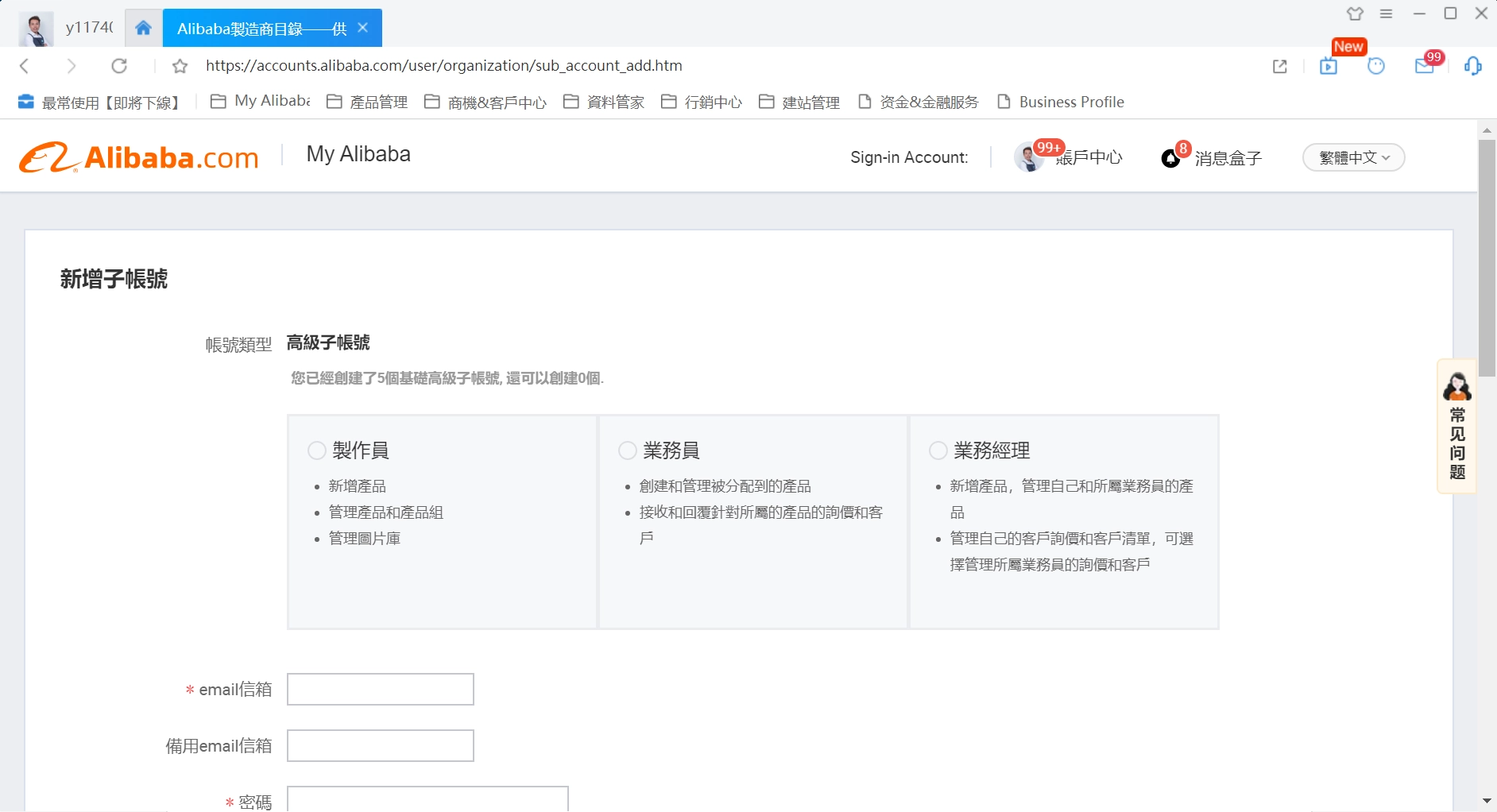
Task: Open 资金&金融服务 bookmark
Action: pos(919,102)
